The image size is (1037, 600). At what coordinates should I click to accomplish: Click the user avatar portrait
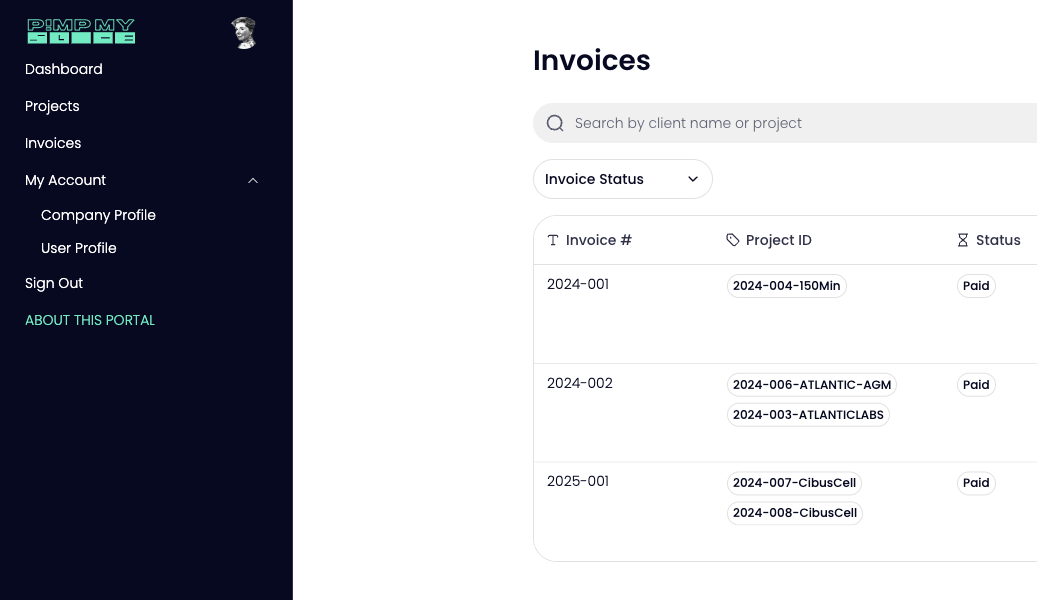243,31
